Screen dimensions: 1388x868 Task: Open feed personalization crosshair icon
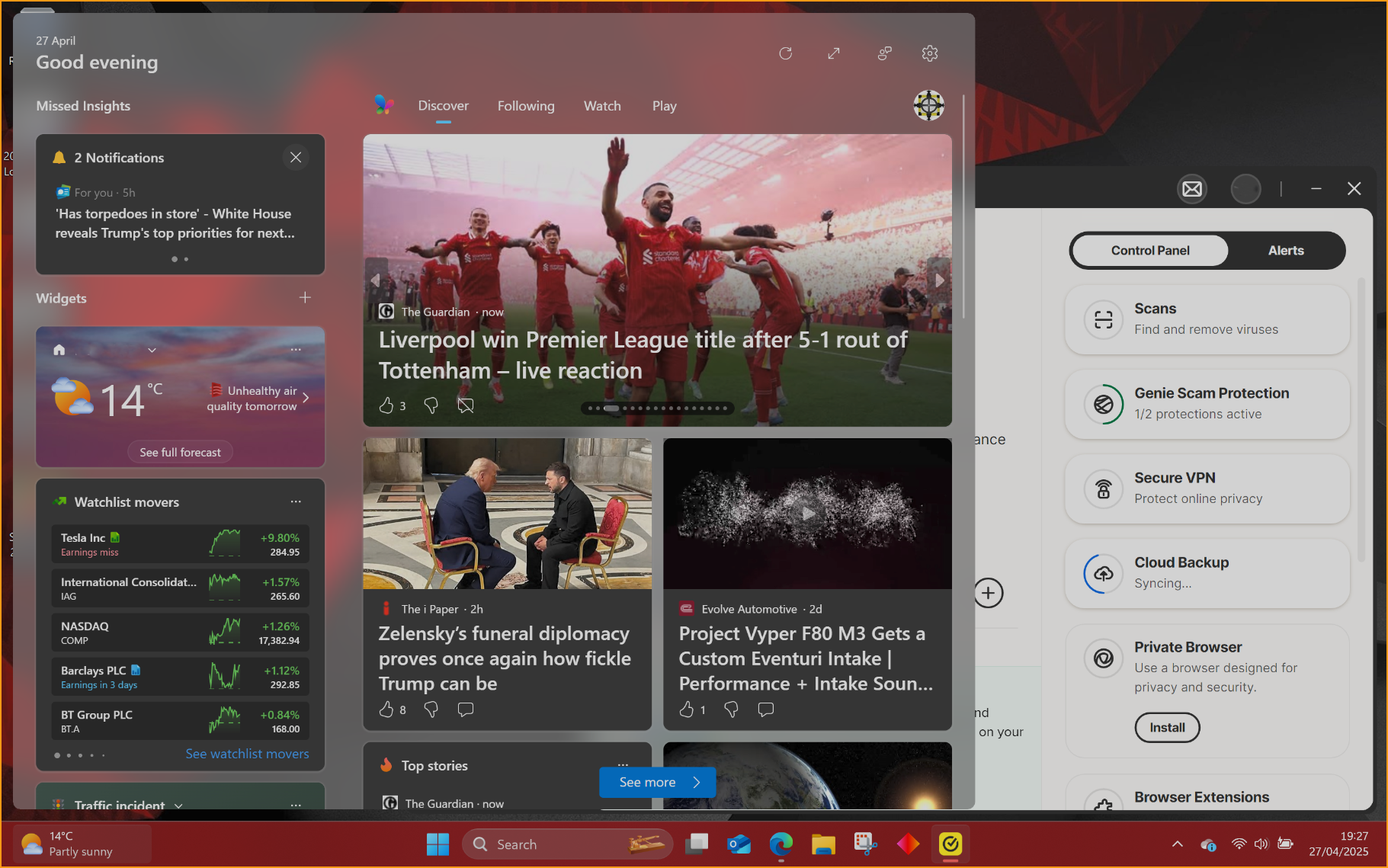pyautogui.click(x=929, y=105)
